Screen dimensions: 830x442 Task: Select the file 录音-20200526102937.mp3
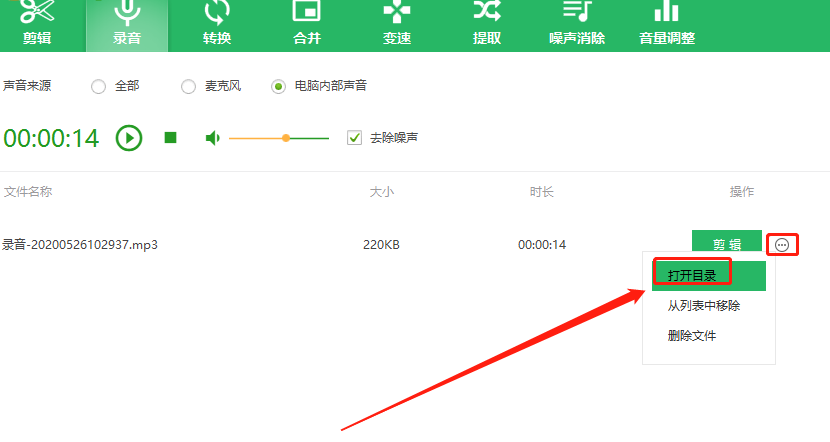click(x=80, y=245)
